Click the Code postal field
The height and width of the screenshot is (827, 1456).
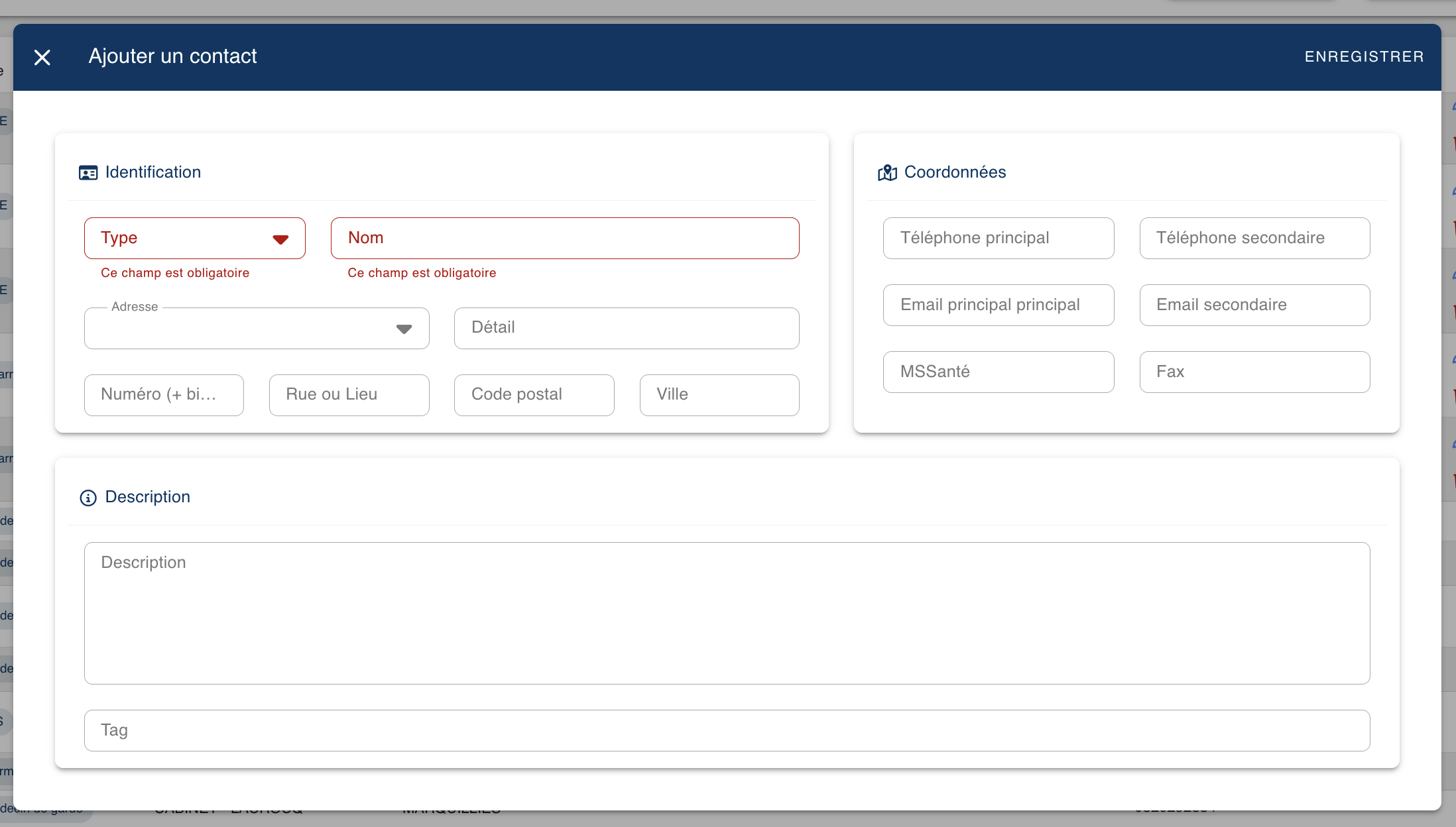[x=534, y=395]
